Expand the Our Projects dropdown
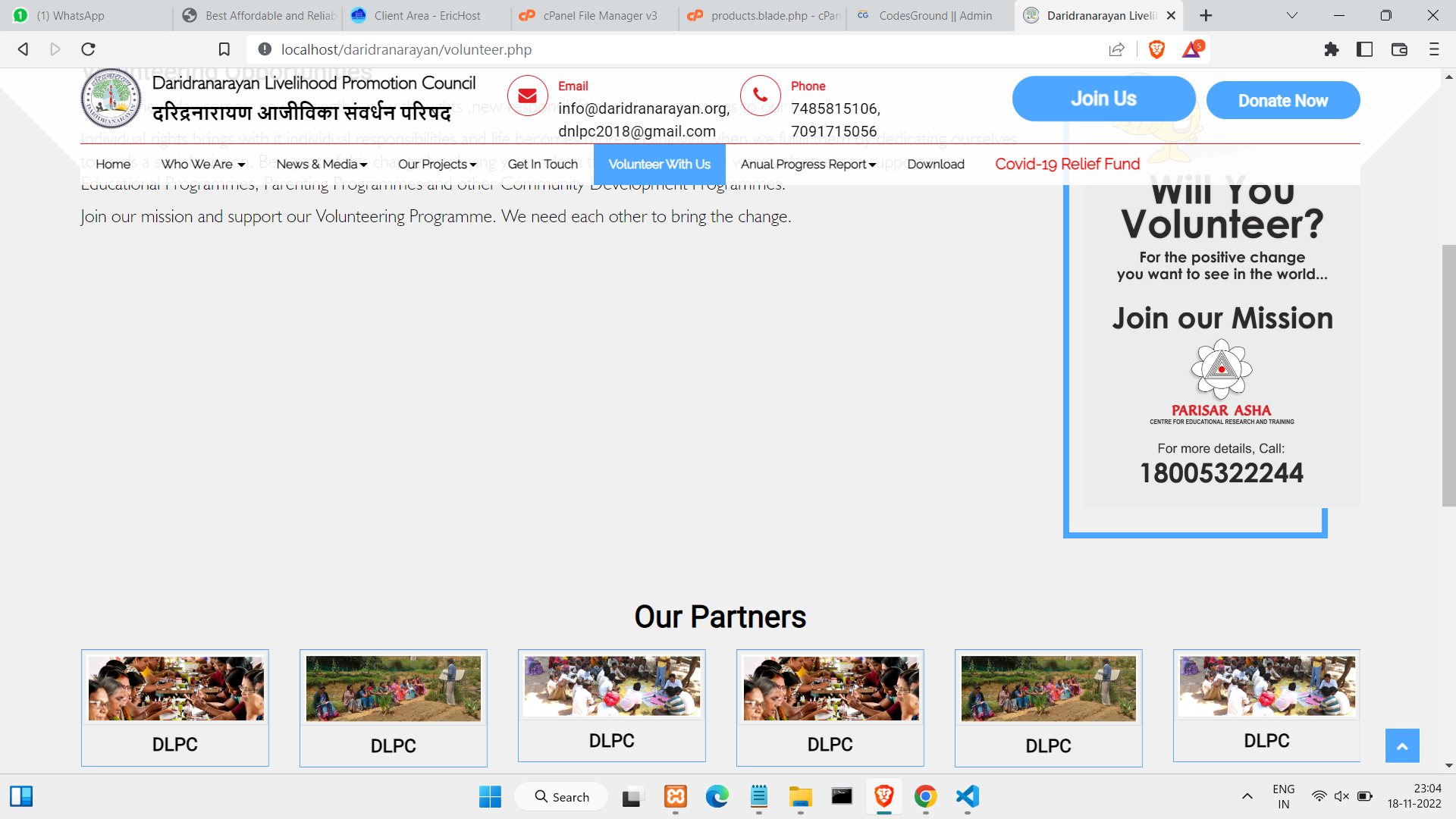Viewport: 1456px width, 819px height. [438, 165]
